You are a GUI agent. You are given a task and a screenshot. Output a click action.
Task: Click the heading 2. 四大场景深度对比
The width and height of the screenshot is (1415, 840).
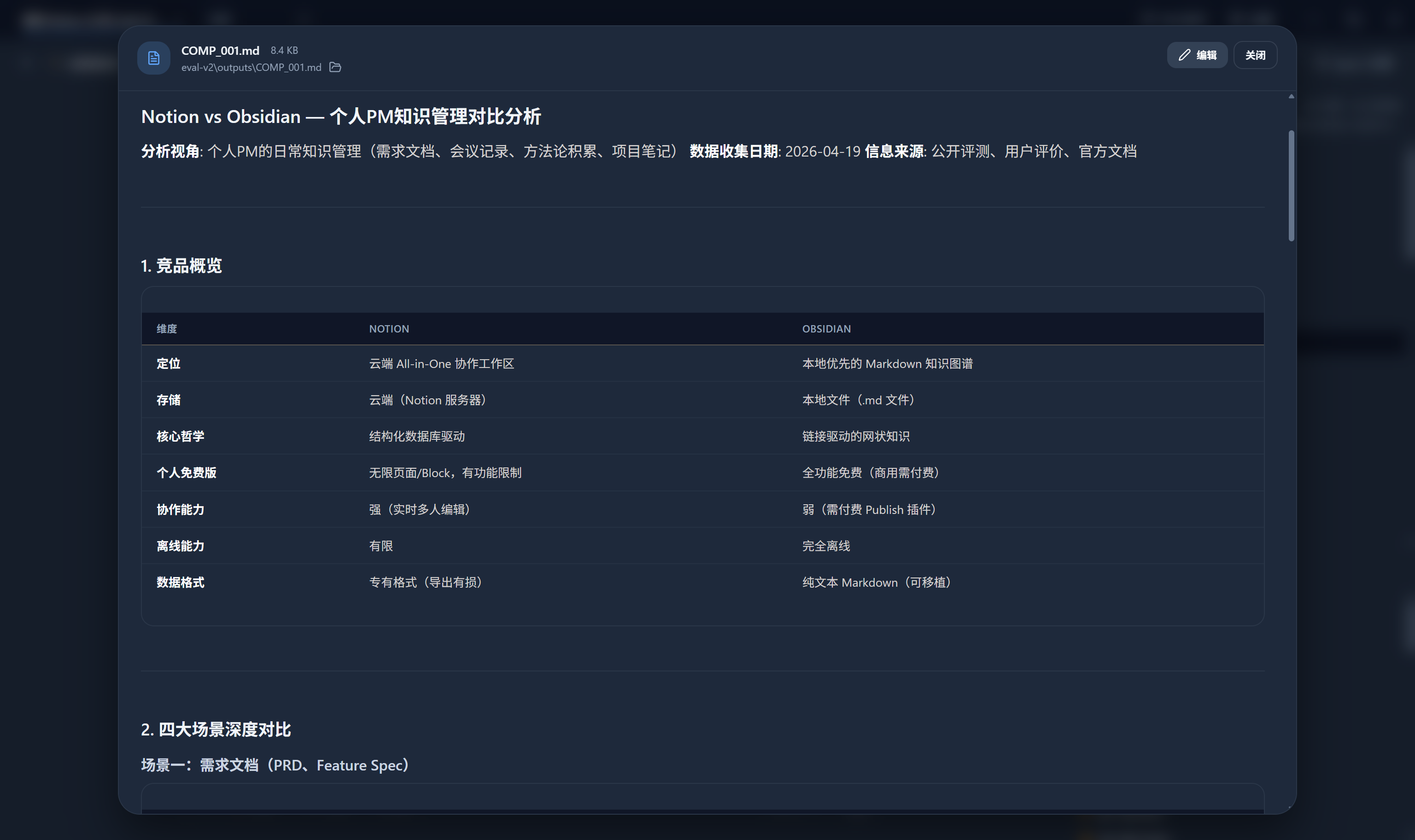(216, 729)
